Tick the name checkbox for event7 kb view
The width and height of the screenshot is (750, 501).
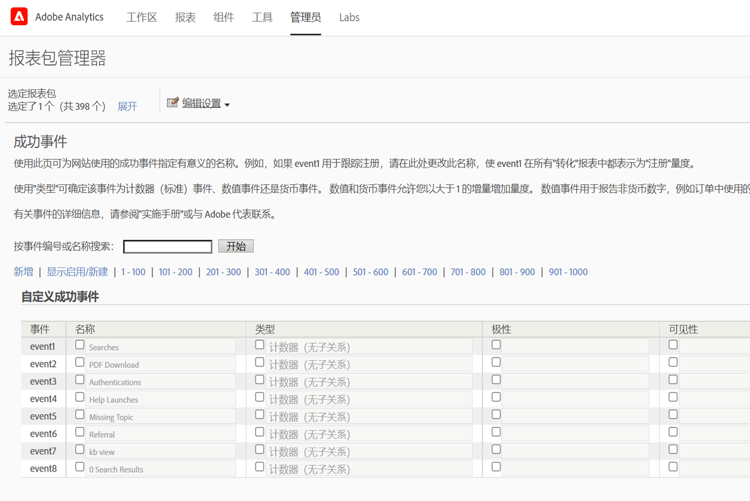pyautogui.click(x=80, y=449)
